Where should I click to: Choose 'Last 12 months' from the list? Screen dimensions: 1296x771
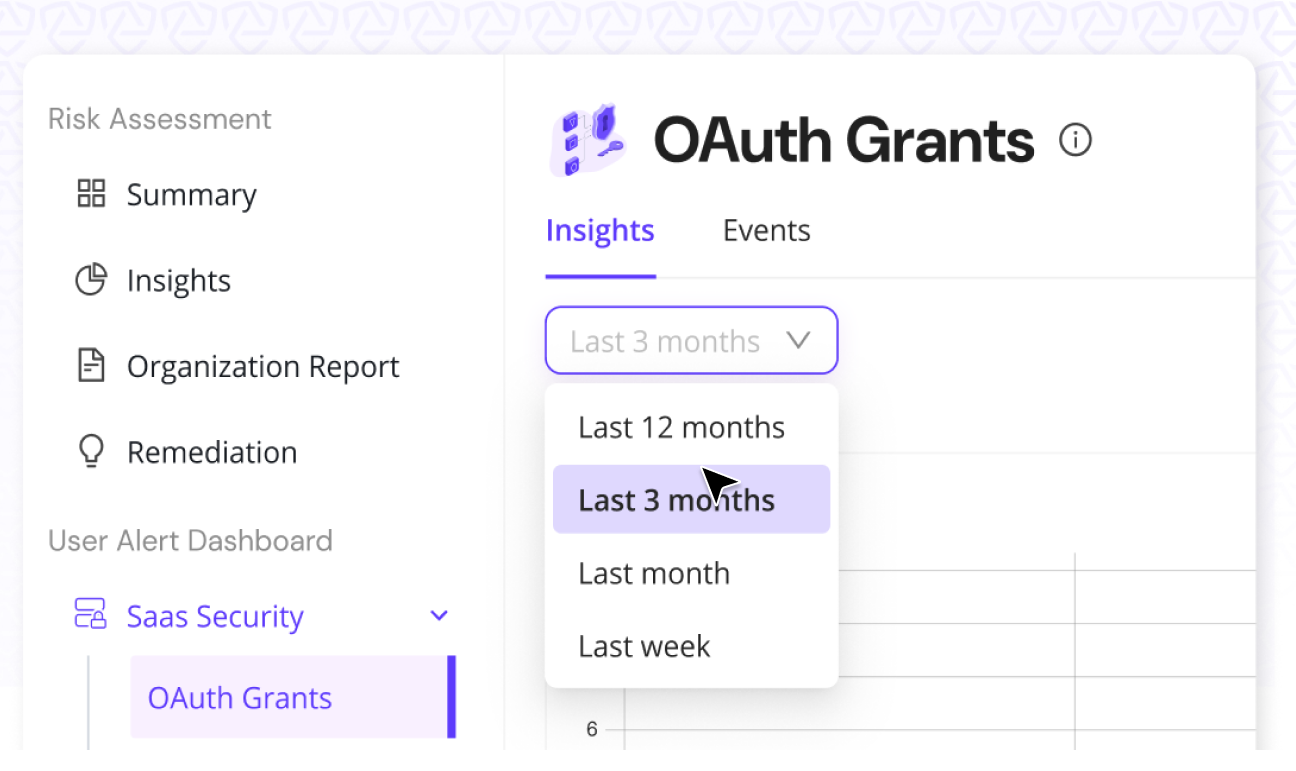(x=681, y=428)
